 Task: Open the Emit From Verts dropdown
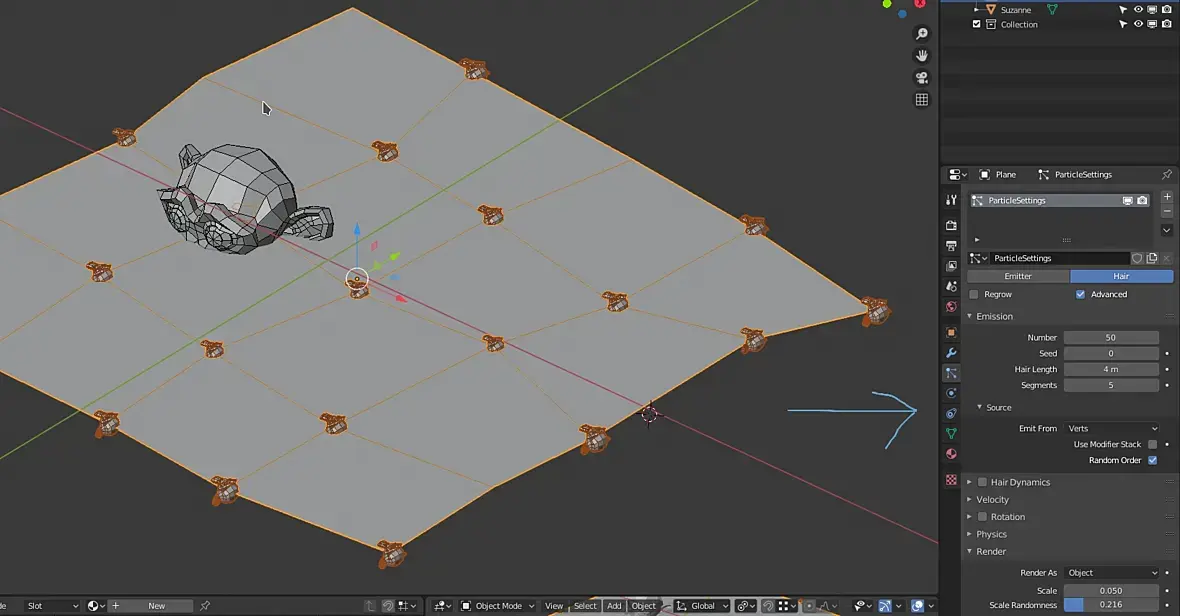coord(1112,429)
